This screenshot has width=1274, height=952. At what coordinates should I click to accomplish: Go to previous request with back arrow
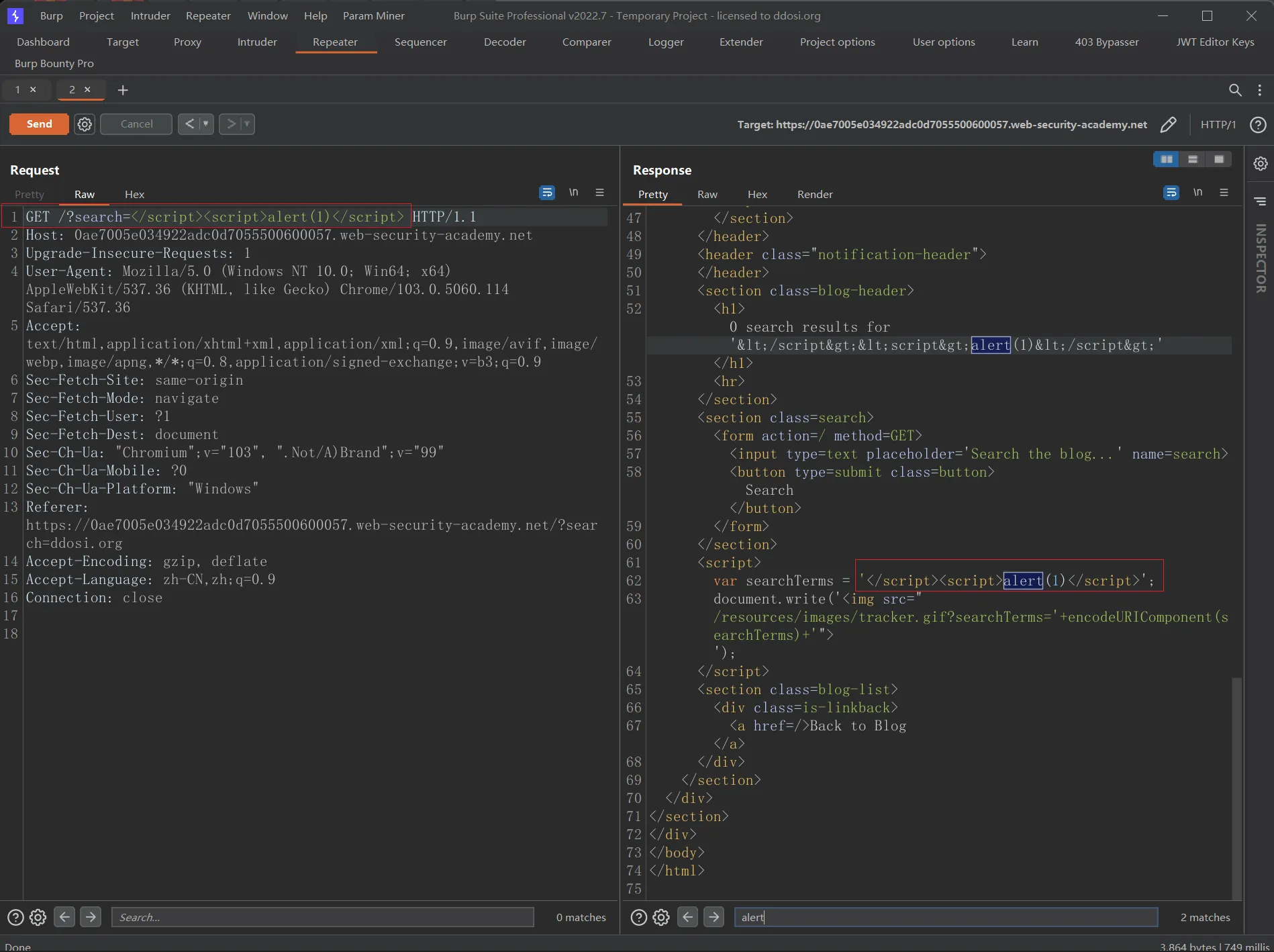[x=189, y=124]
